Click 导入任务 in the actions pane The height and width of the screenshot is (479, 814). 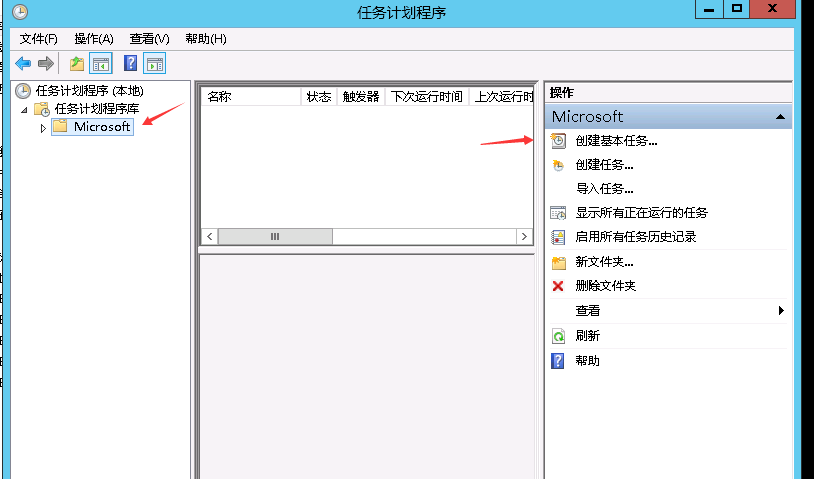[604, 189]
